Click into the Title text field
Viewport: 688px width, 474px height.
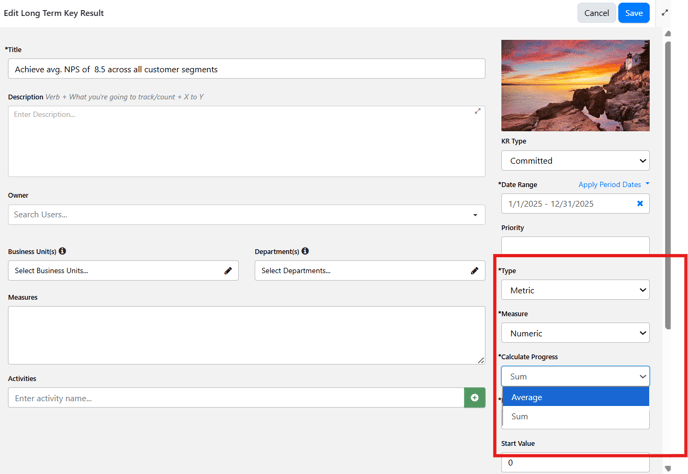(x=247, y=69)
